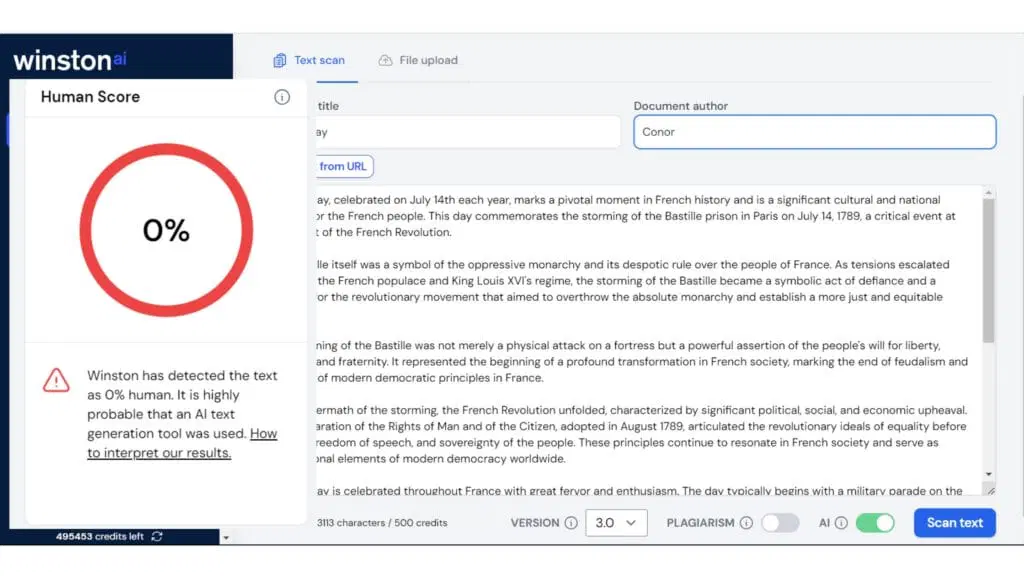The height and width of the screenshot is (576, 1024).
Task: Expand the small arrow beside credits left
Action: pyautogui.click(x=225, y=538)
